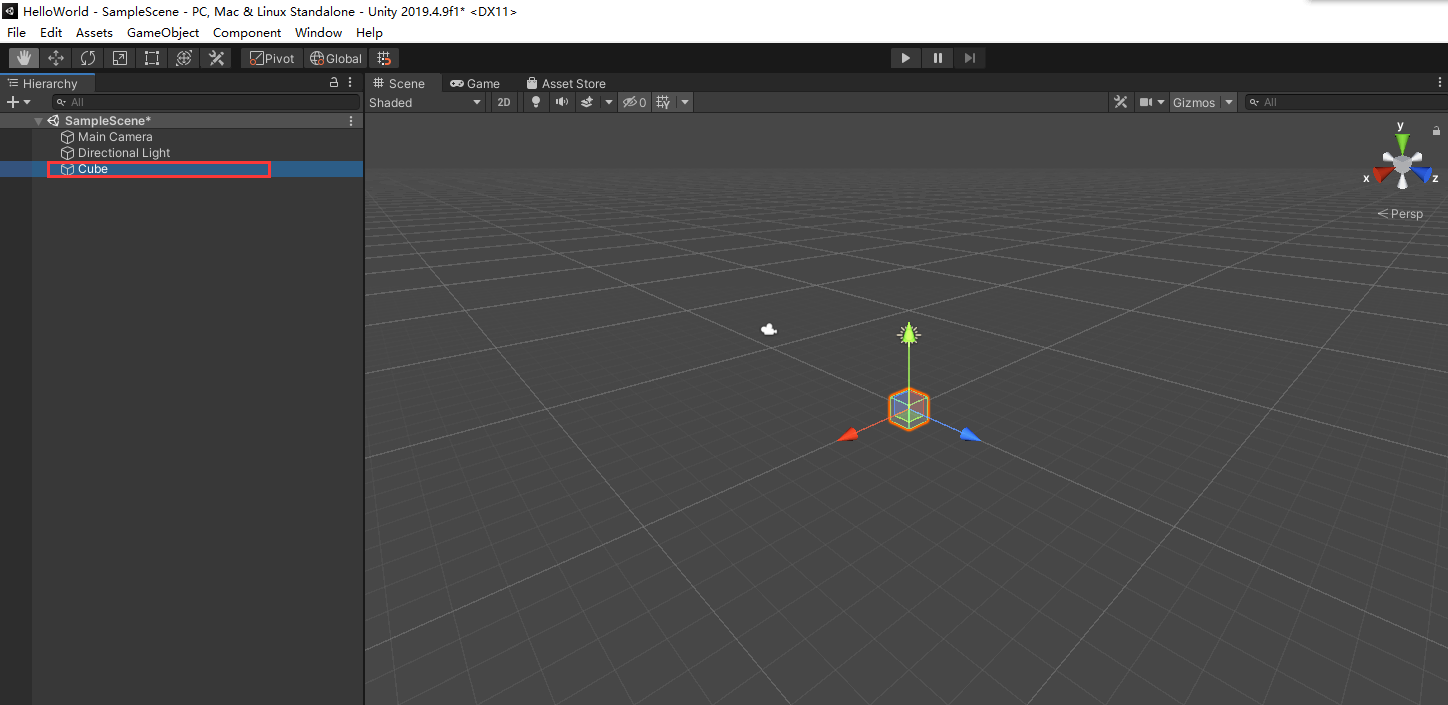Image resolution: width=1448 pixels, height=705 pixels.
Task: Lock scene orientation gizmo rotation
Action: [x=1437, y=130]
